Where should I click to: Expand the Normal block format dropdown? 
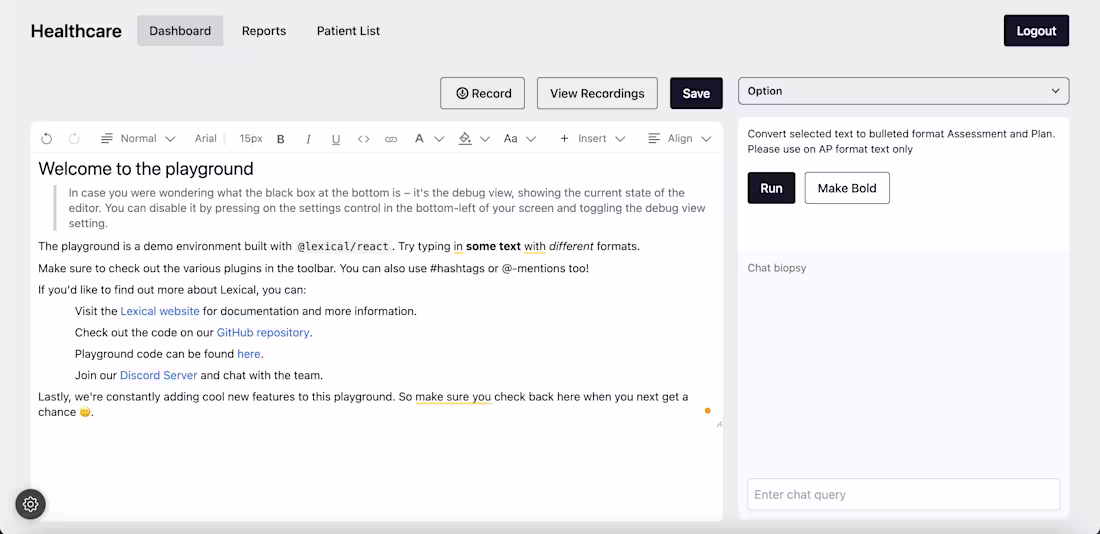coord(138,139)
